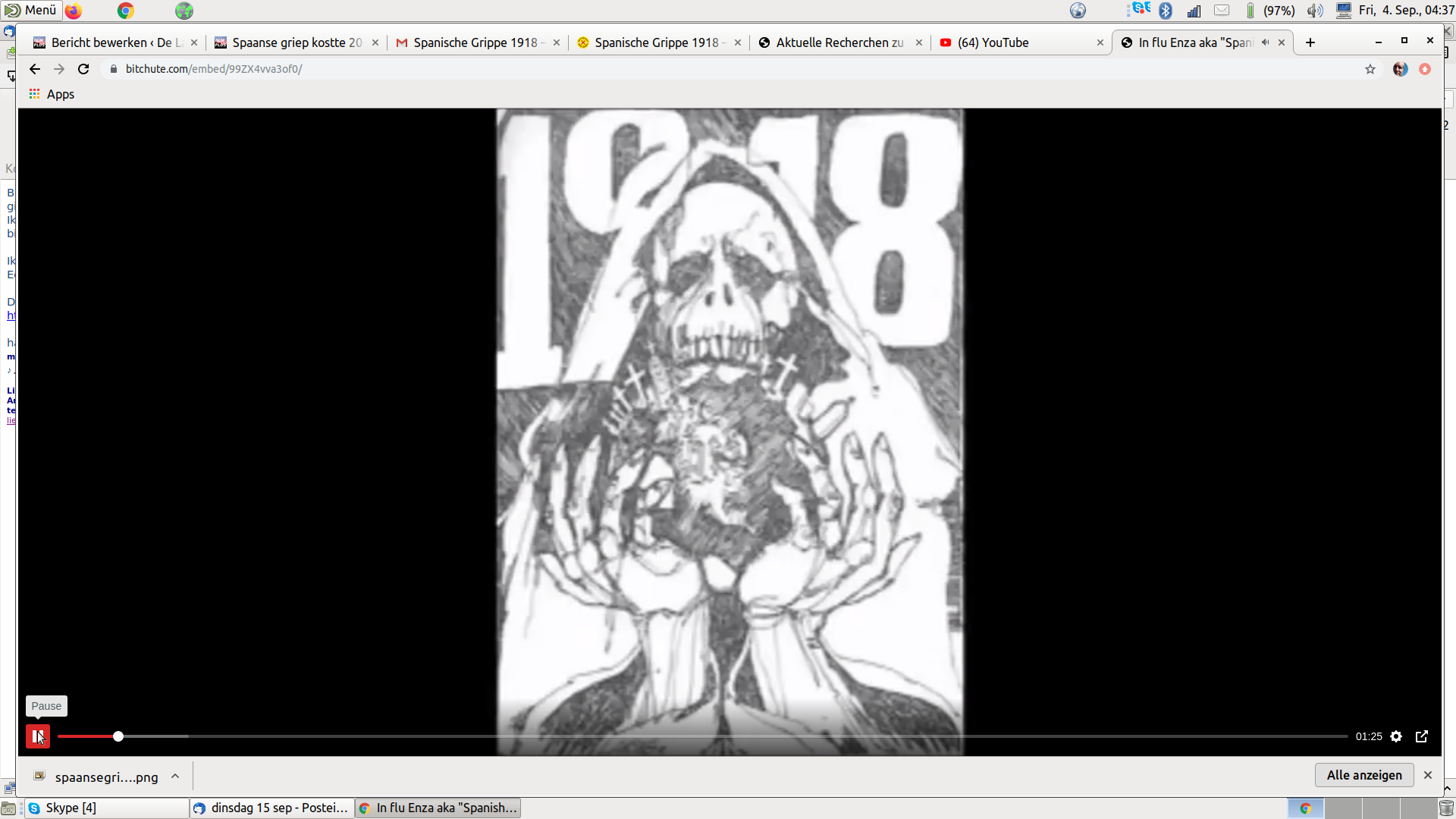The width and height of the screenshot is (1456, 819).
Task: Show desktop icon in bottom panel
Action: [x=8, y=808]
